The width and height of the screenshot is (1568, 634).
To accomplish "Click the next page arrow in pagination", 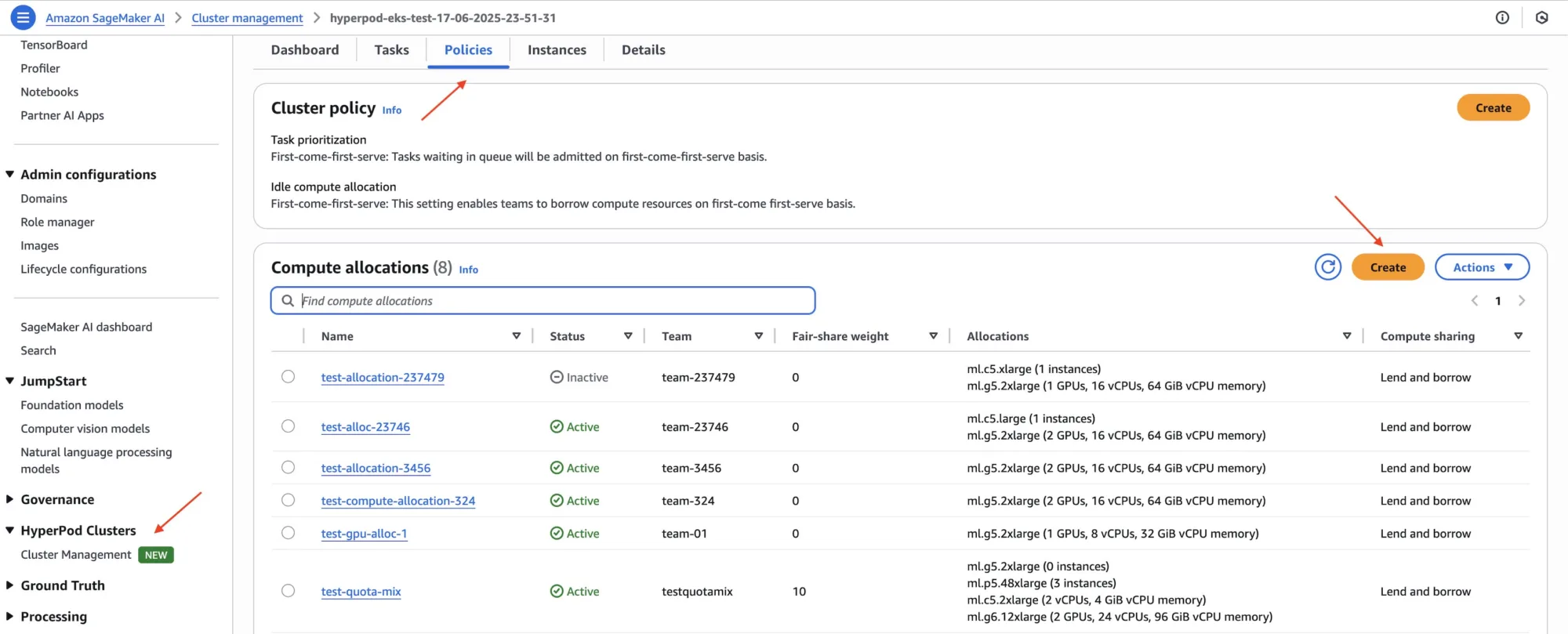I will coord(1522,301).
